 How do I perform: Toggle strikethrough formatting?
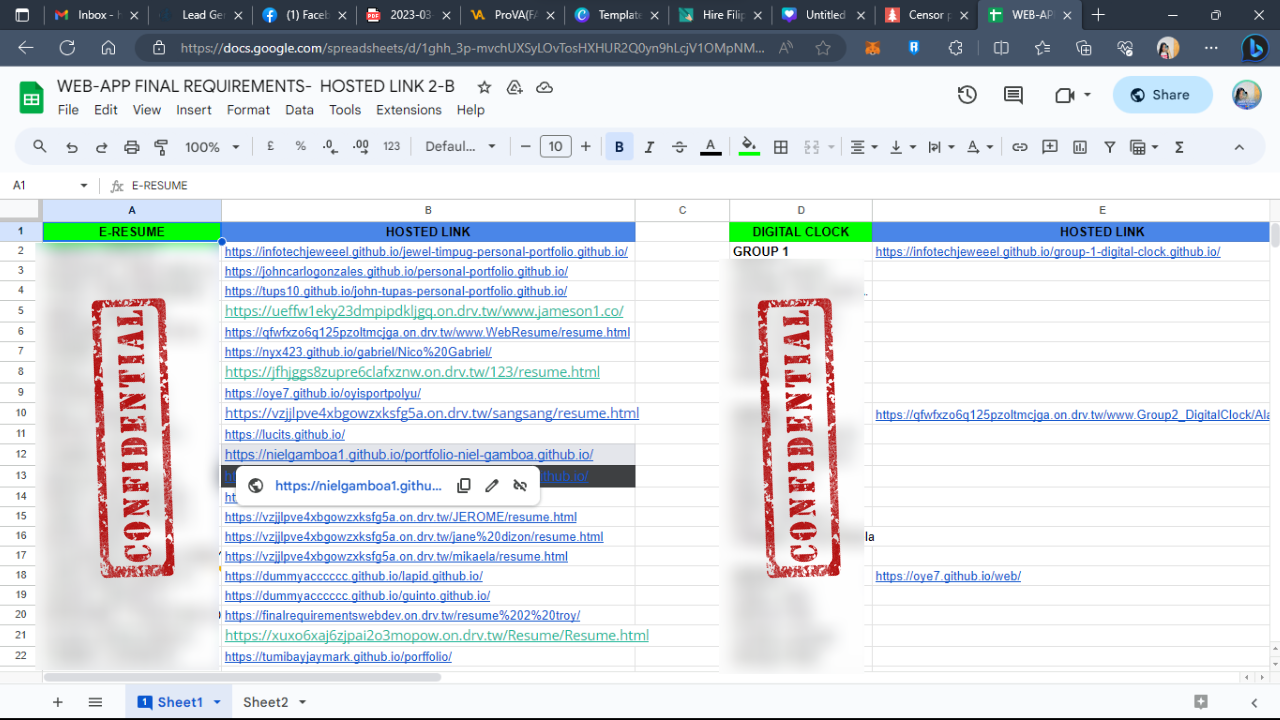point(679,147)
